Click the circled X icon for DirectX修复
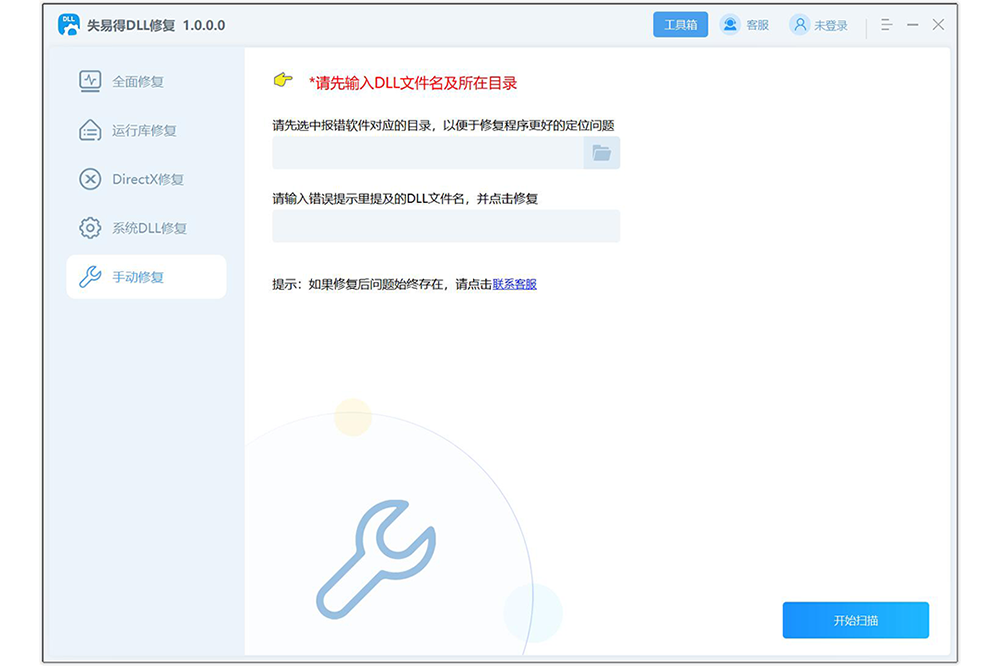1000x666 pixels. 88,179
